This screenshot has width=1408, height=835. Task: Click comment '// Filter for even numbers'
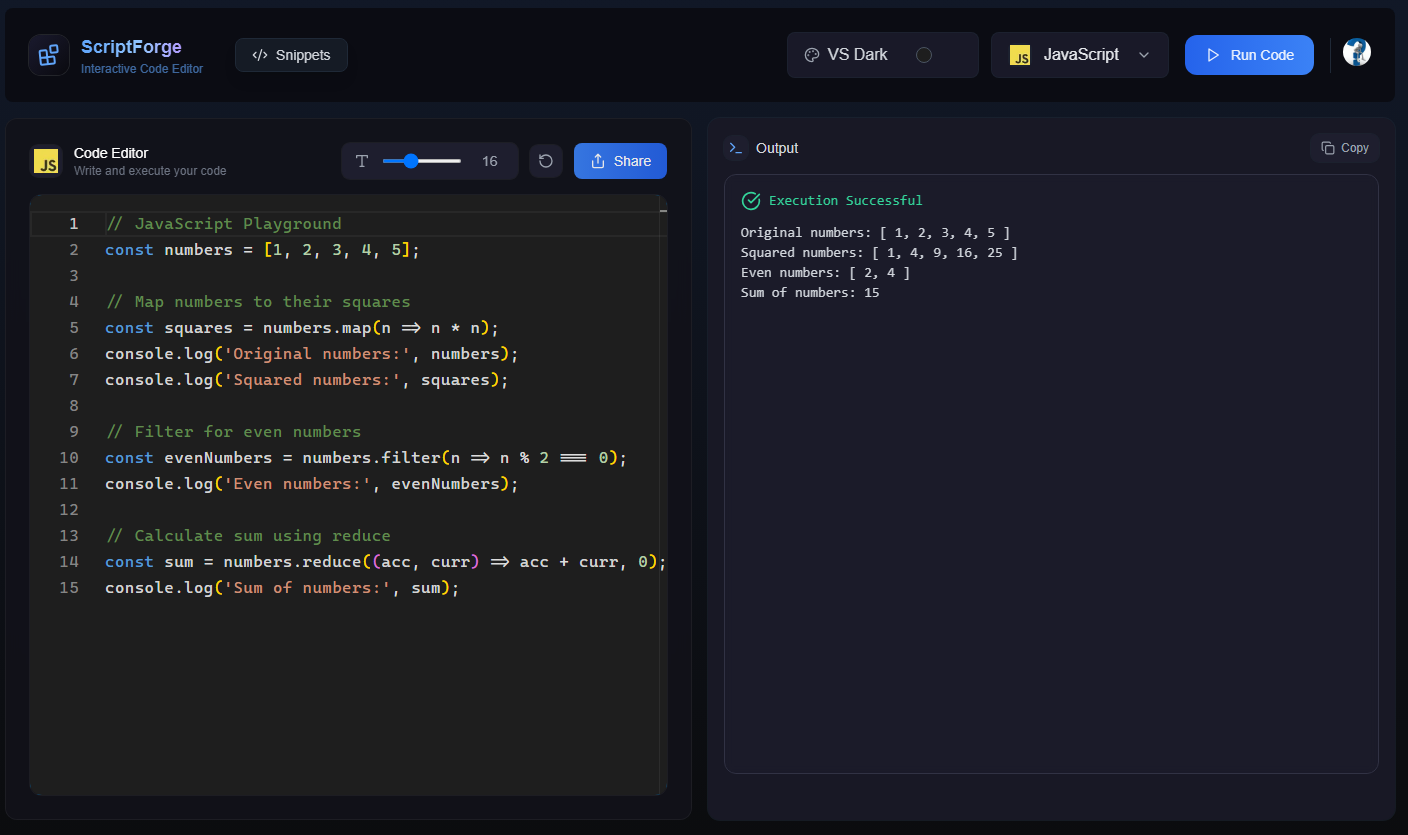(x=233, y=432)
